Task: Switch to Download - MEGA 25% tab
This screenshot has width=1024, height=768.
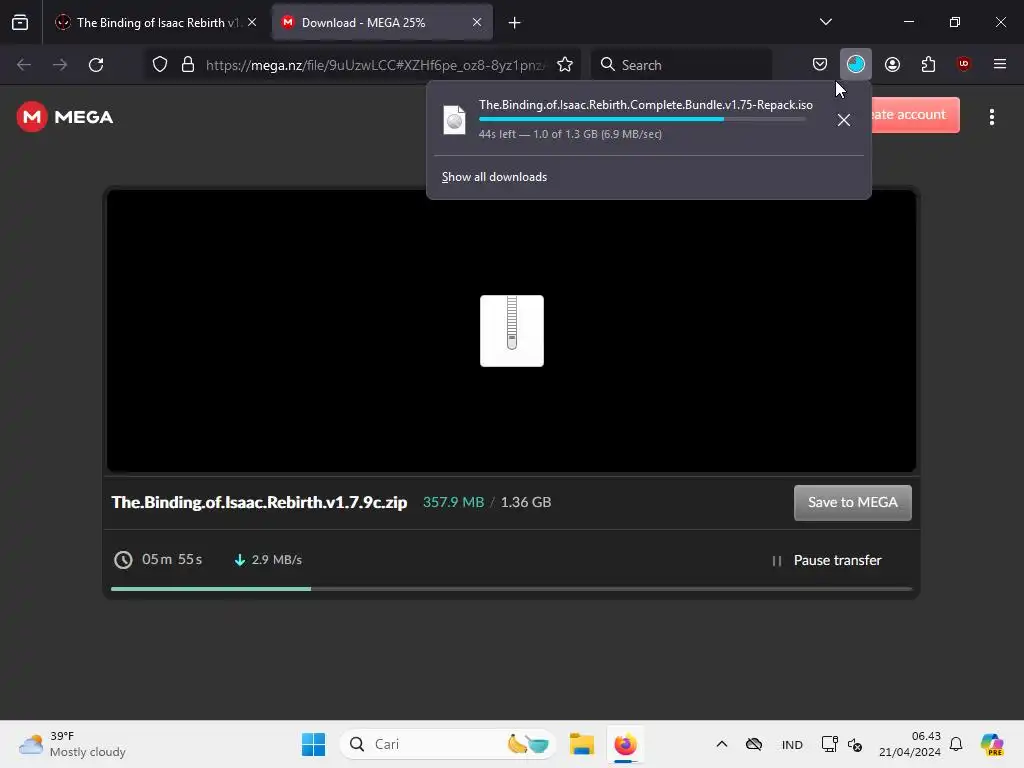Action: click(382, 22)
